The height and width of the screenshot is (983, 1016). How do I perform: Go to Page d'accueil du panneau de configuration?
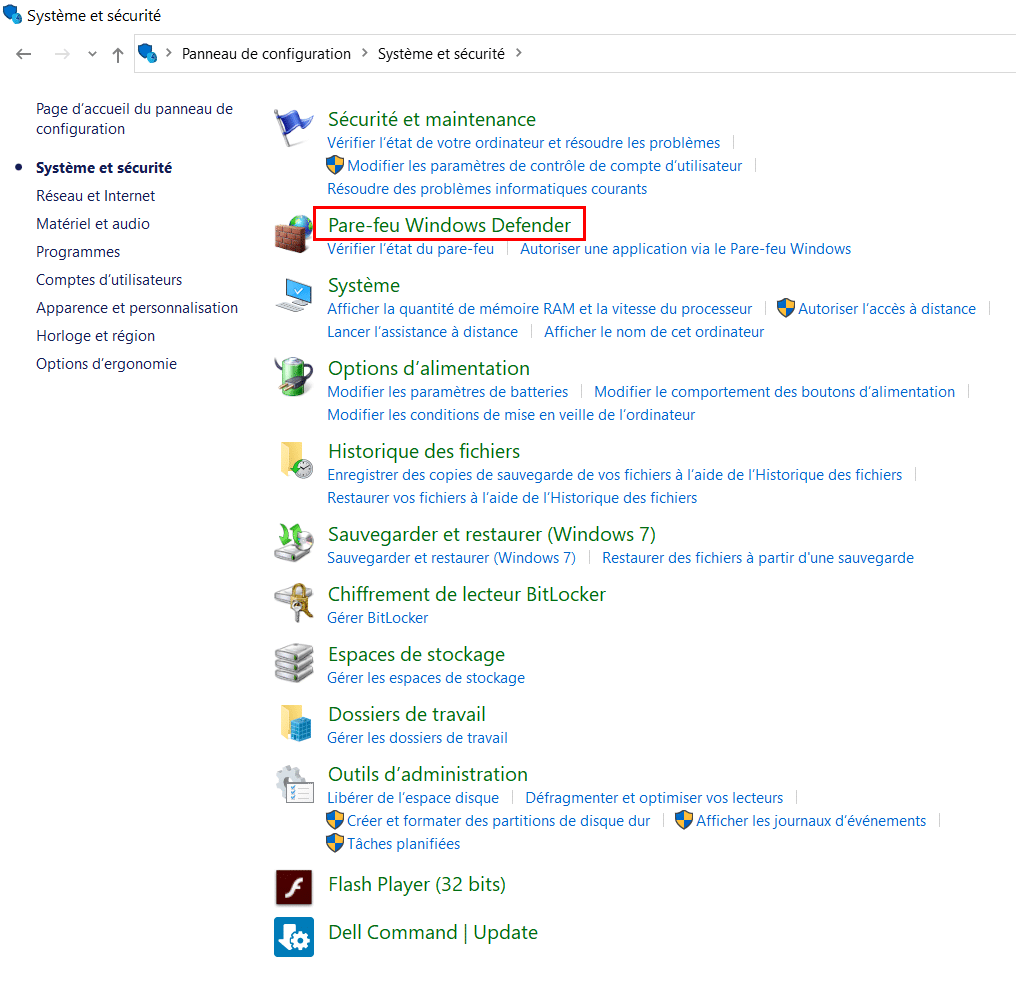coord(134,119)
